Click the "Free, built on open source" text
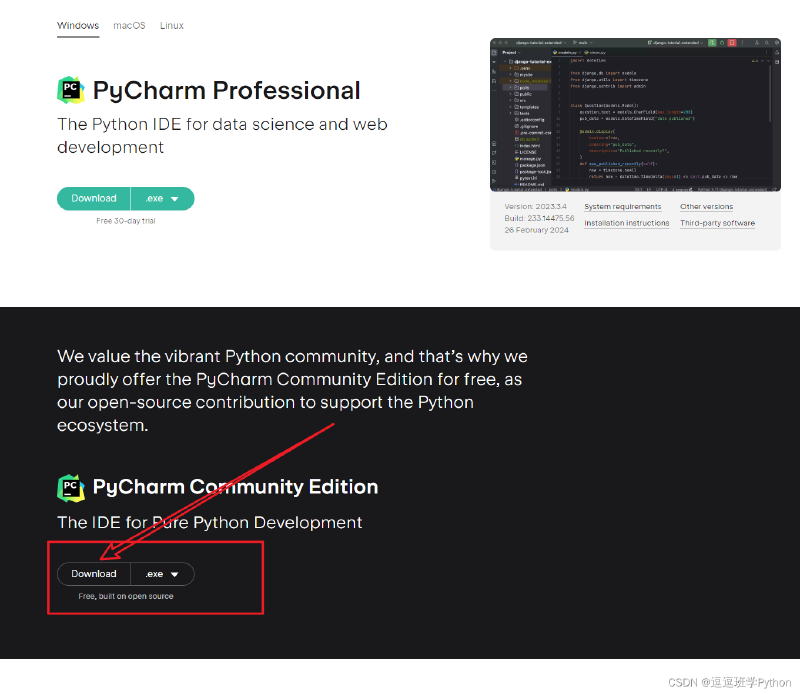The width and height of the screenshot is (800, 694). click(x=126, y=596)
